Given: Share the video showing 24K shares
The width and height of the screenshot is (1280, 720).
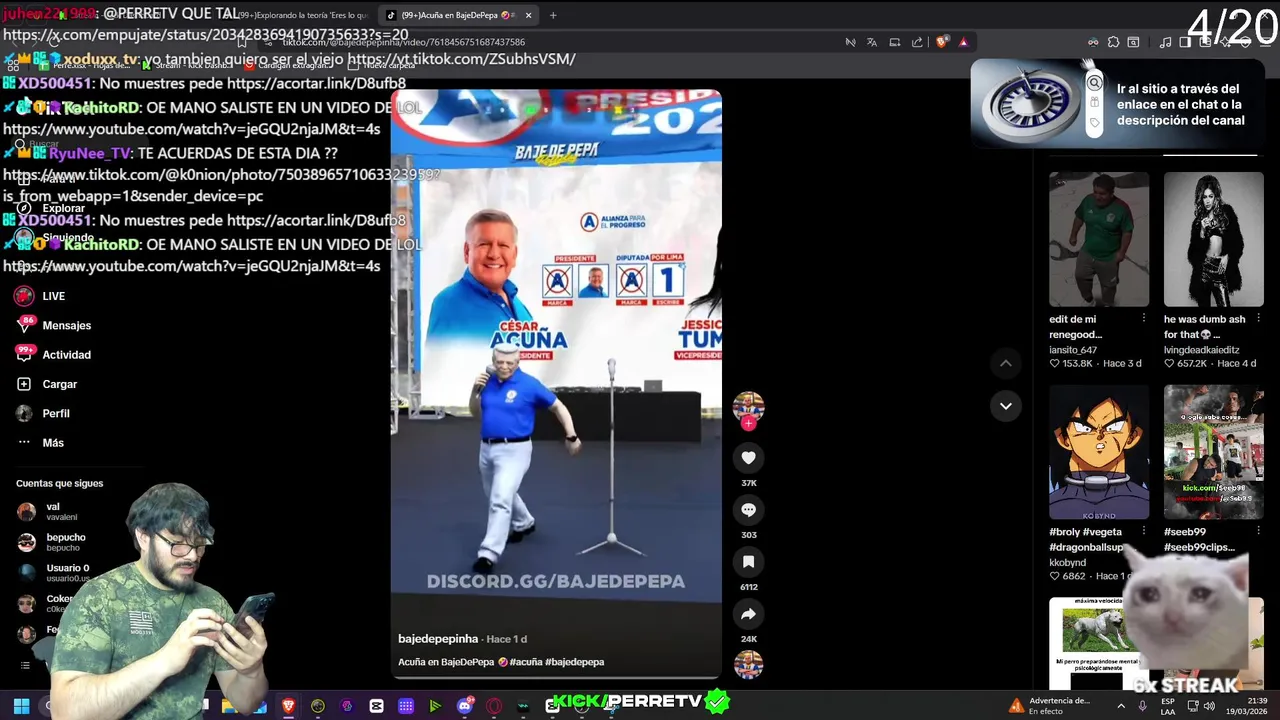Looking at the screenshot, I should 748,614.
